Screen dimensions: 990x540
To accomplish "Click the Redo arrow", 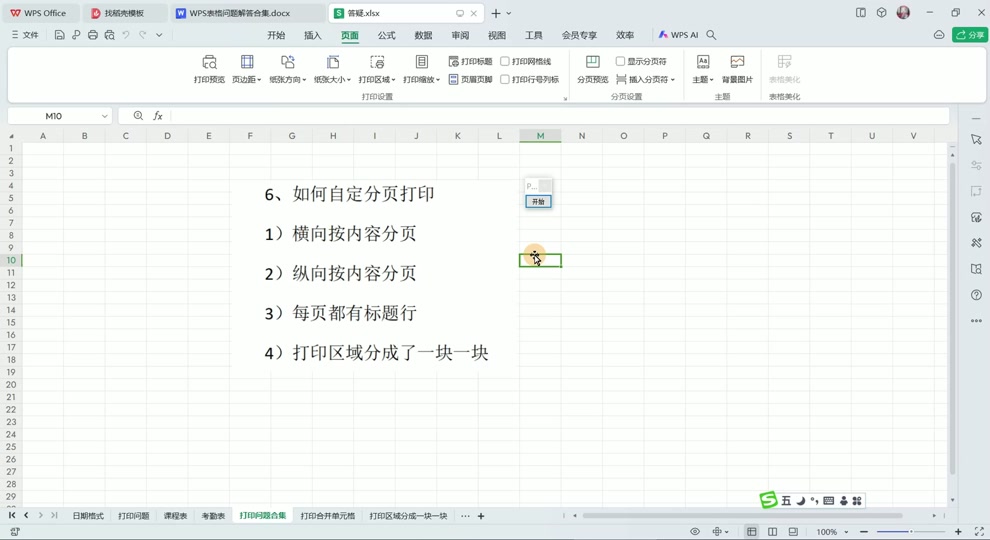I will tap(143, 35).
